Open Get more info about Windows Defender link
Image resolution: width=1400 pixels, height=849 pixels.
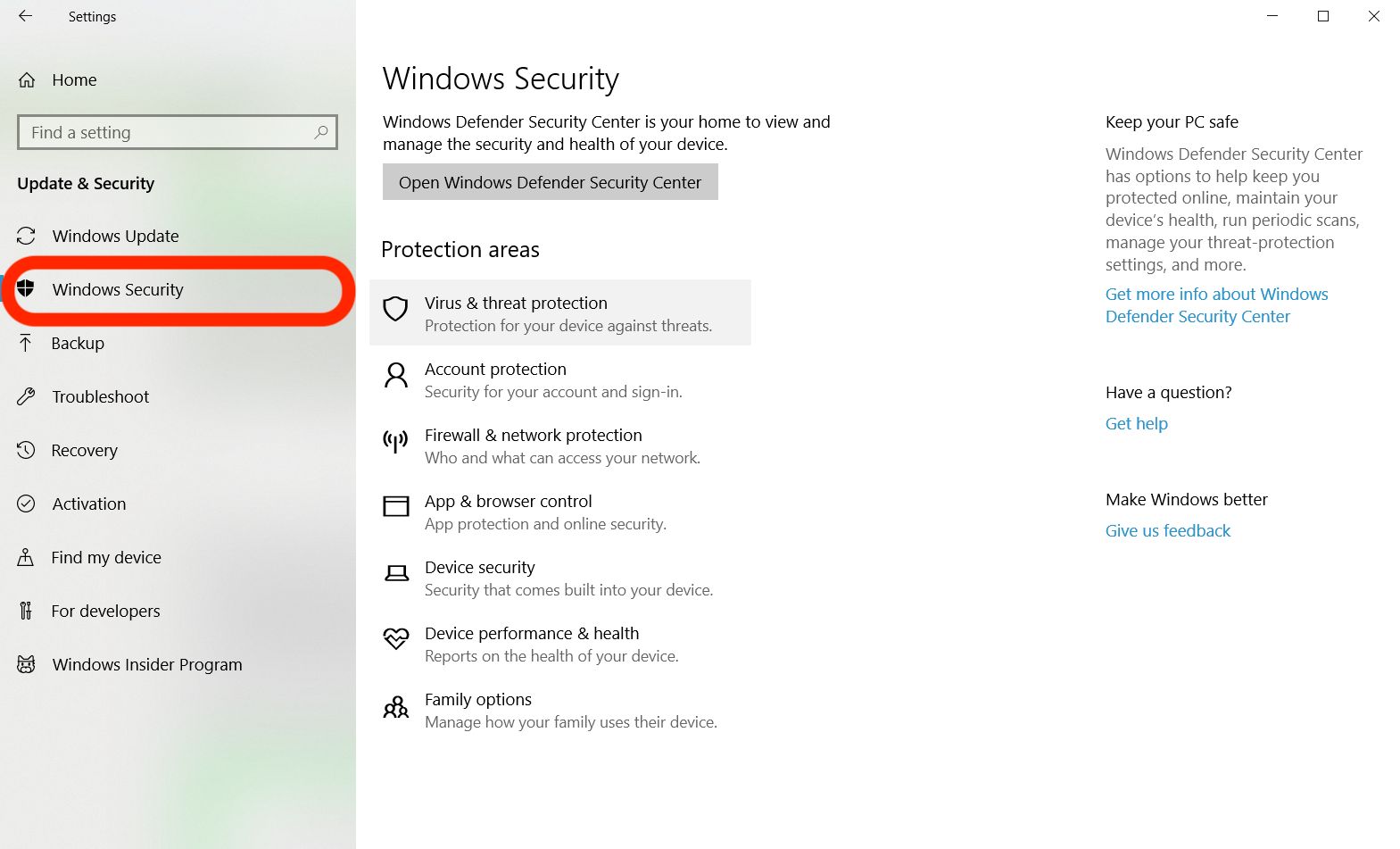pos(1215,305)
